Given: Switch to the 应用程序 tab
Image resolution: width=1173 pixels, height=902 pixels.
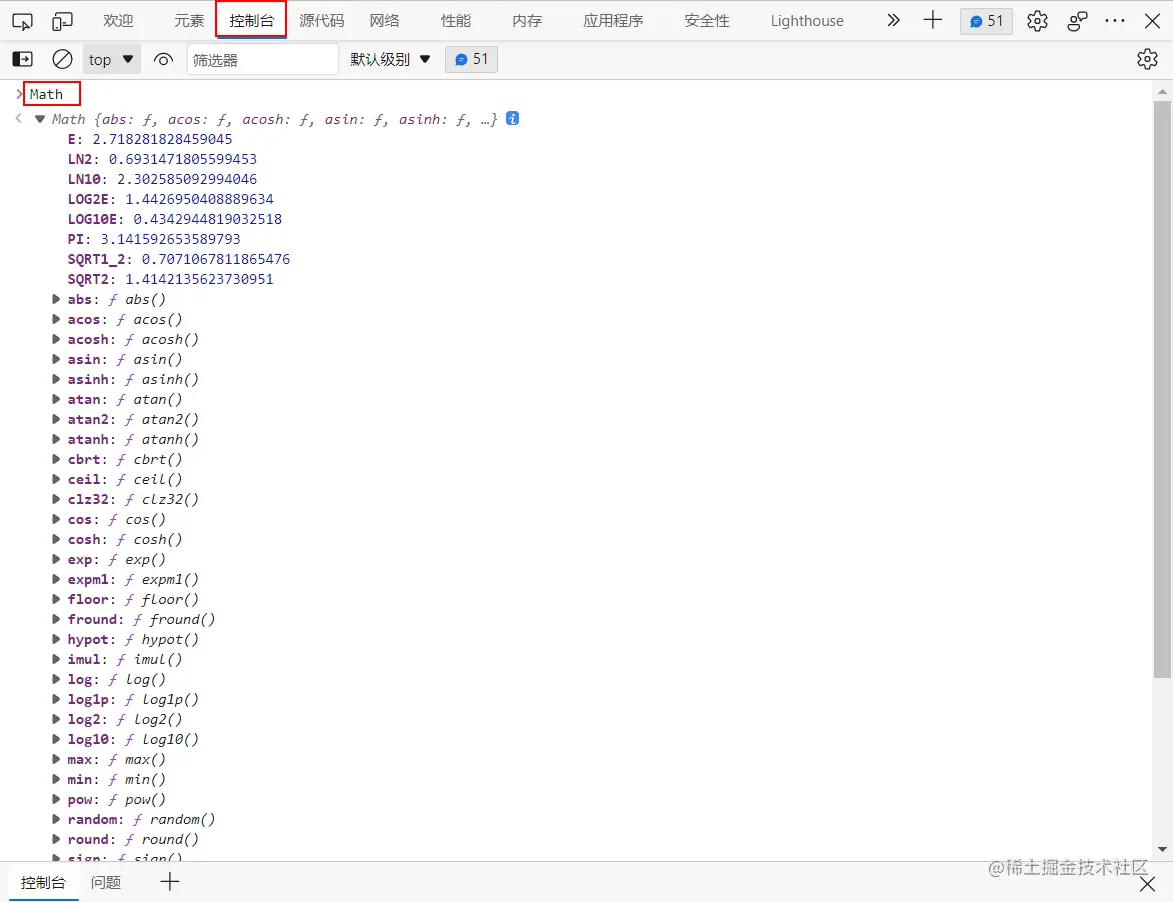Looking at the screenshot, I should (x=613, y=21).
